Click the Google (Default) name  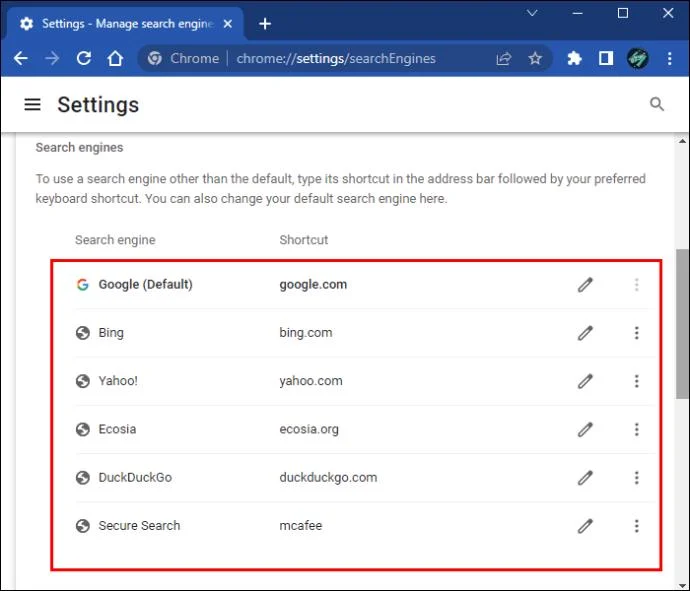click(145, 285)
